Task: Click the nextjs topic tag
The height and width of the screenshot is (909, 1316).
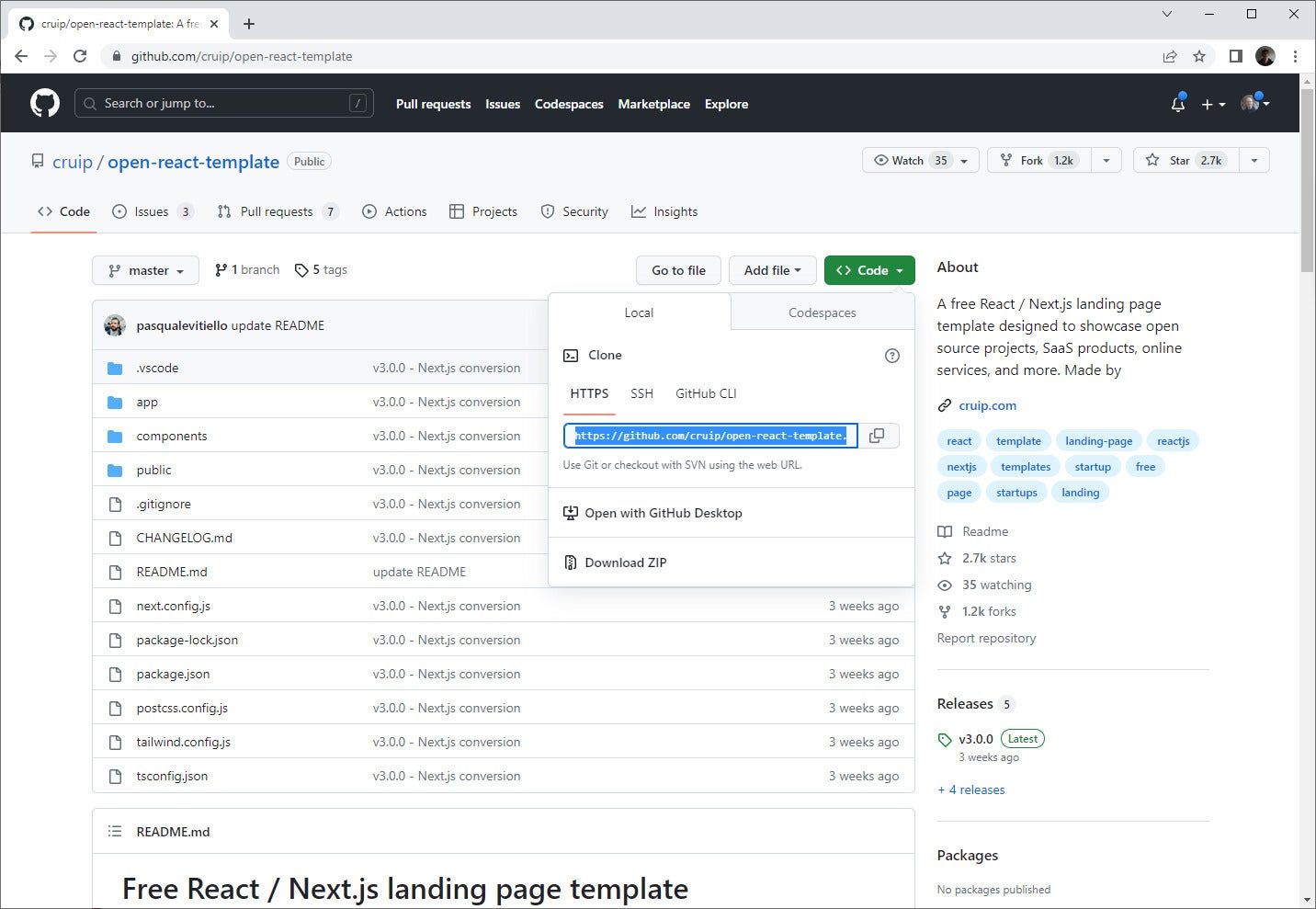Action: [x=961, y=467]
